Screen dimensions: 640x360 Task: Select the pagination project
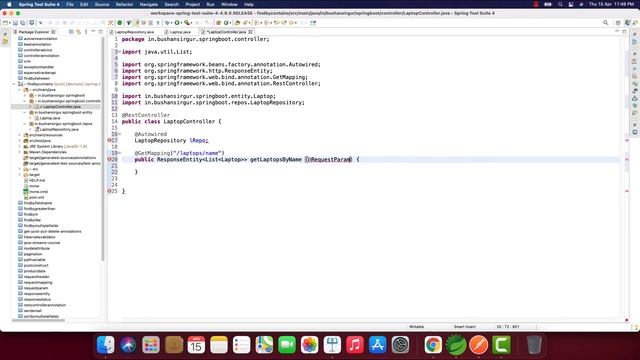point(33,254)
